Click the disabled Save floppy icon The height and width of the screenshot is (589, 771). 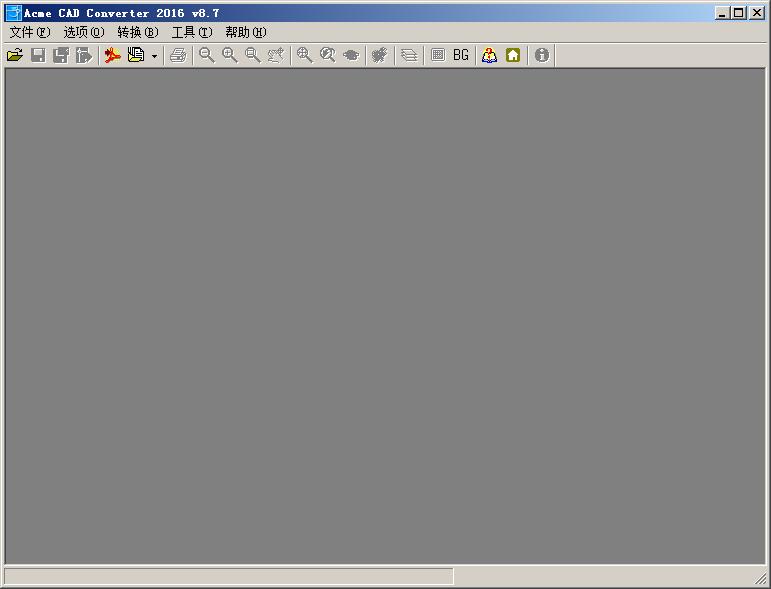pyautogui.click(x=38, y=55)
